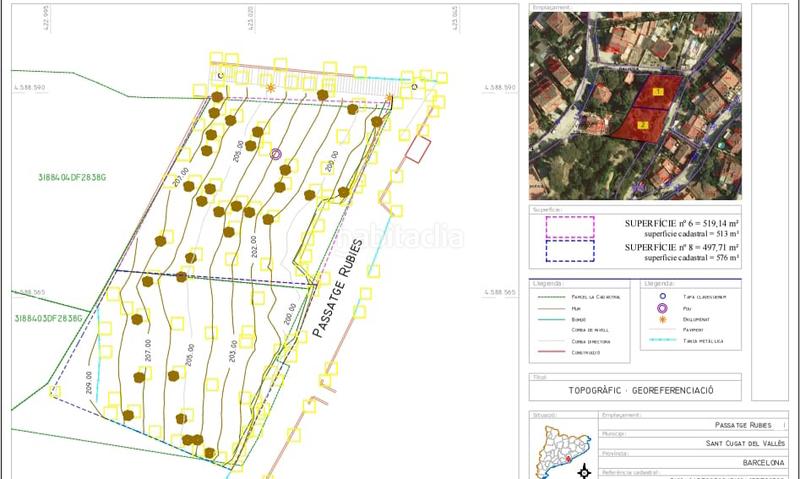Click the small red rectangle outline beside the road
This screenshot has width=800, height=479.
pyautogui.click(x=418, y=150)
